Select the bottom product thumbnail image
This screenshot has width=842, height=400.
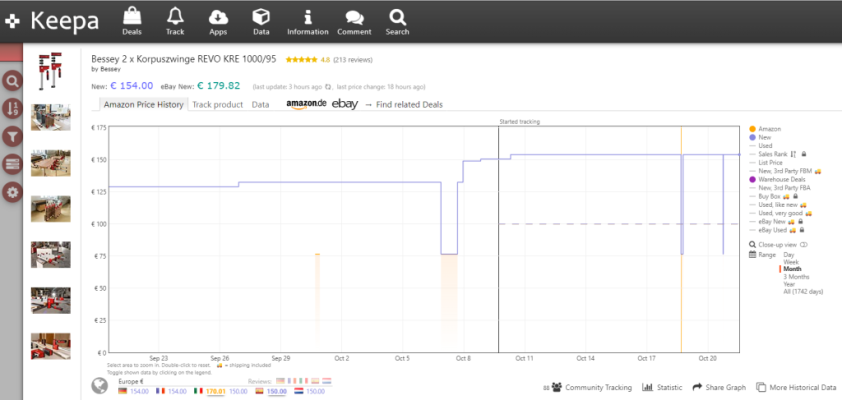(50, 346)
